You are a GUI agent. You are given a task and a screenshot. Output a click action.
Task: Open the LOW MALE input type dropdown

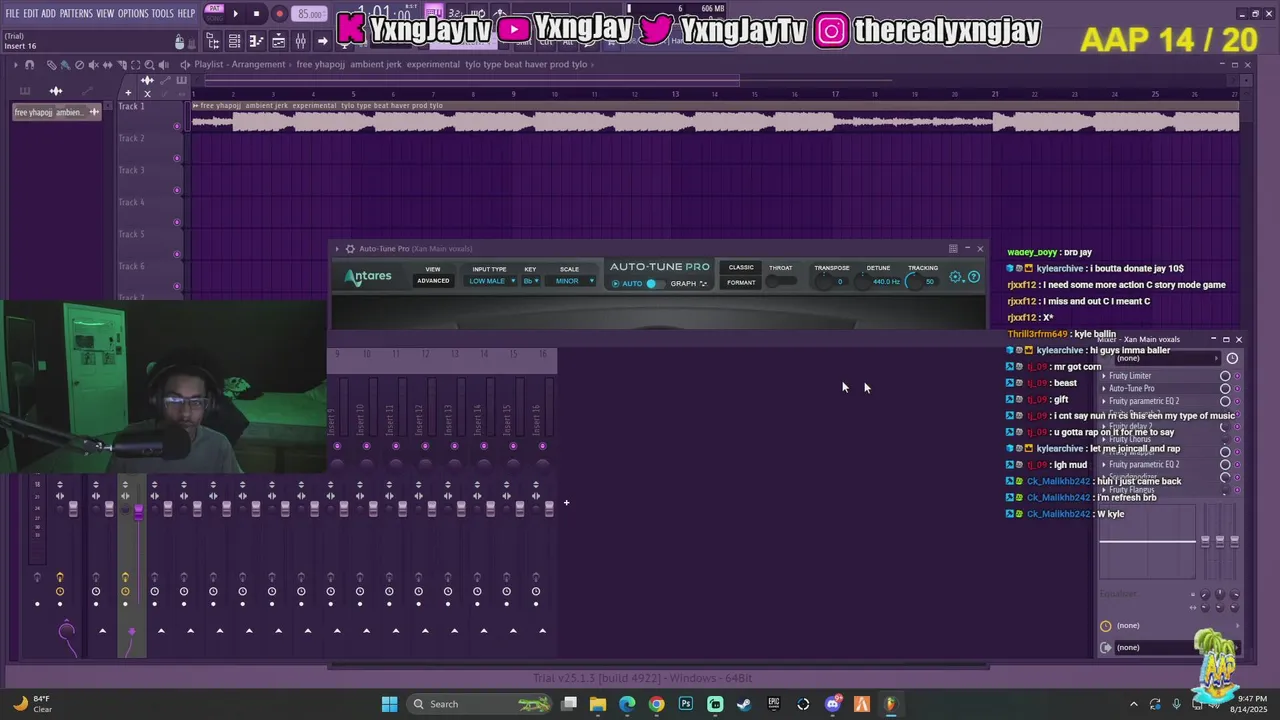coord(492,281)
